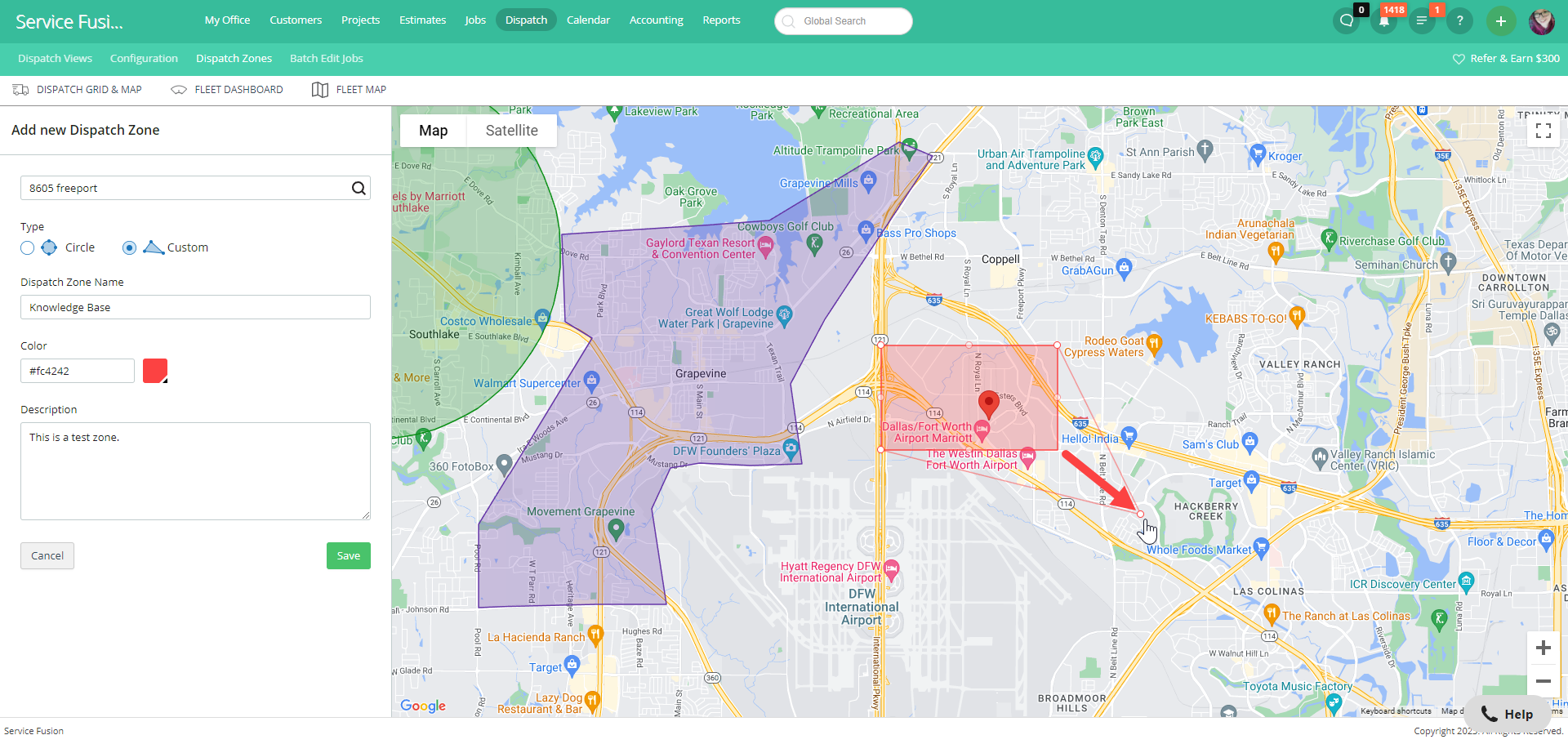Click the DFW Founders' Plaza marker
This screenshot has height=744, width=1568.
pyautogui.click(x=791, y=448)
